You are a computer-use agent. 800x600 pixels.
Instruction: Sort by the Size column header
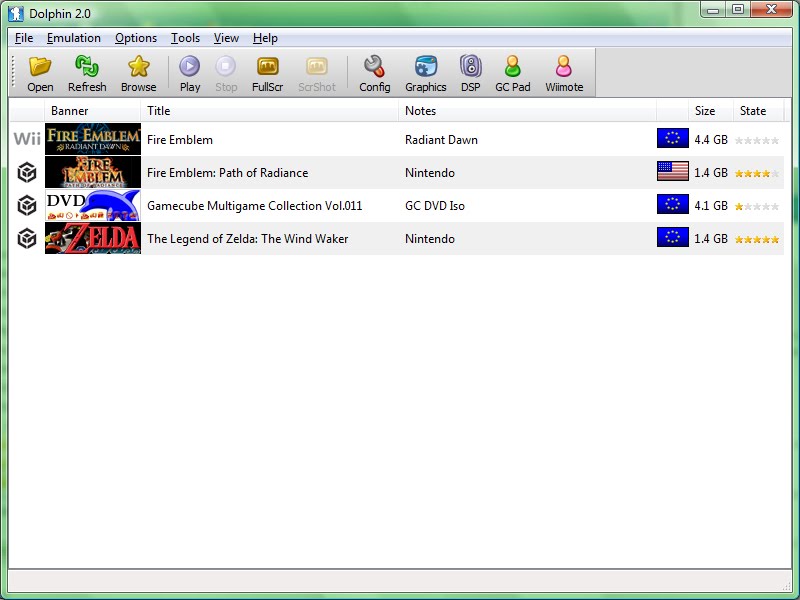click(x=710, y=111)
